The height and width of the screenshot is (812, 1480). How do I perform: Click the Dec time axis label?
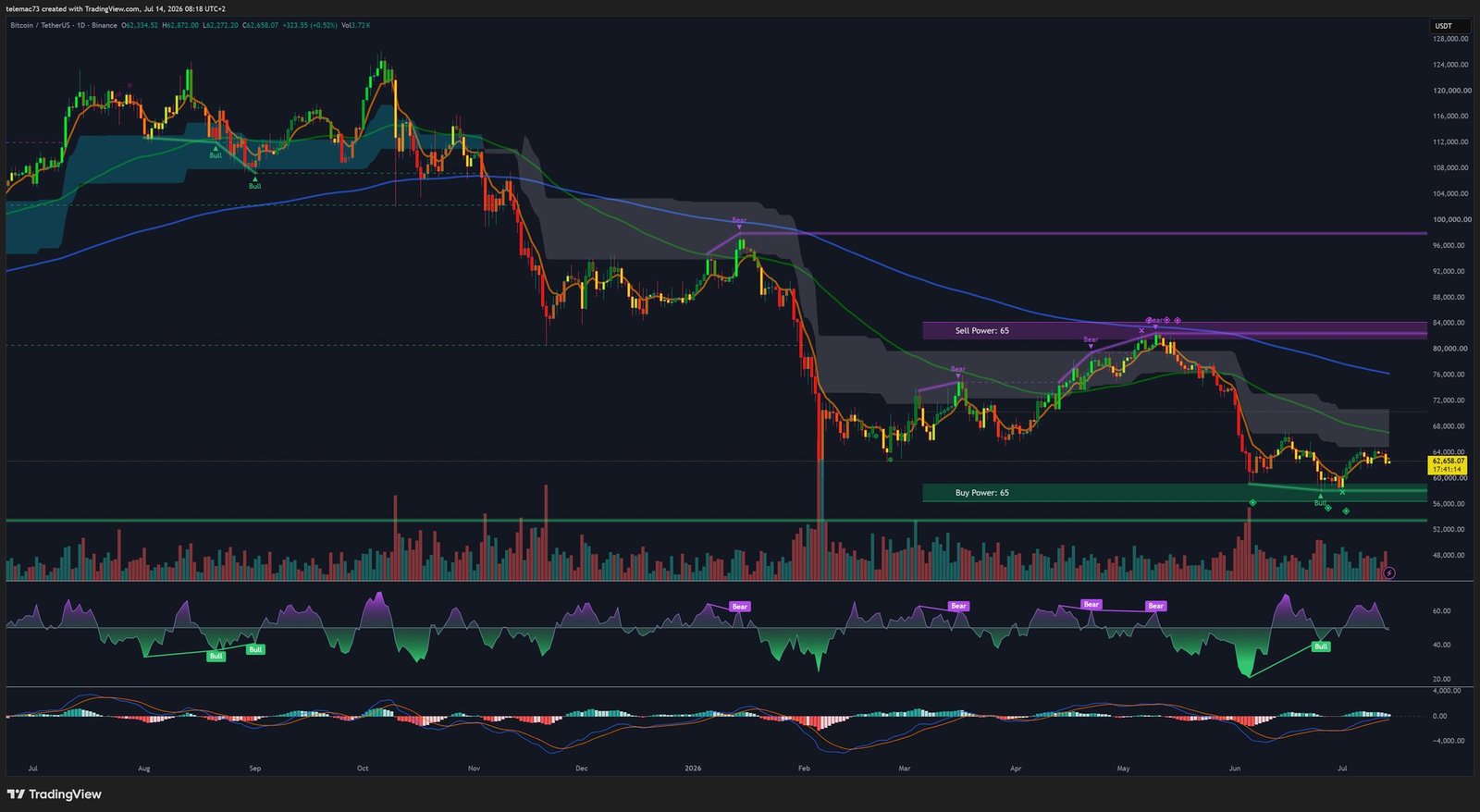coord(581,769)
